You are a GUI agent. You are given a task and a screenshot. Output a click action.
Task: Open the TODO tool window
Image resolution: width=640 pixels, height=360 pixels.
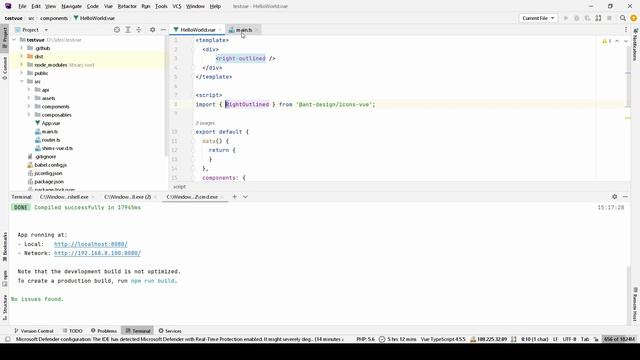pyautogui.click(x=73, y=331)
